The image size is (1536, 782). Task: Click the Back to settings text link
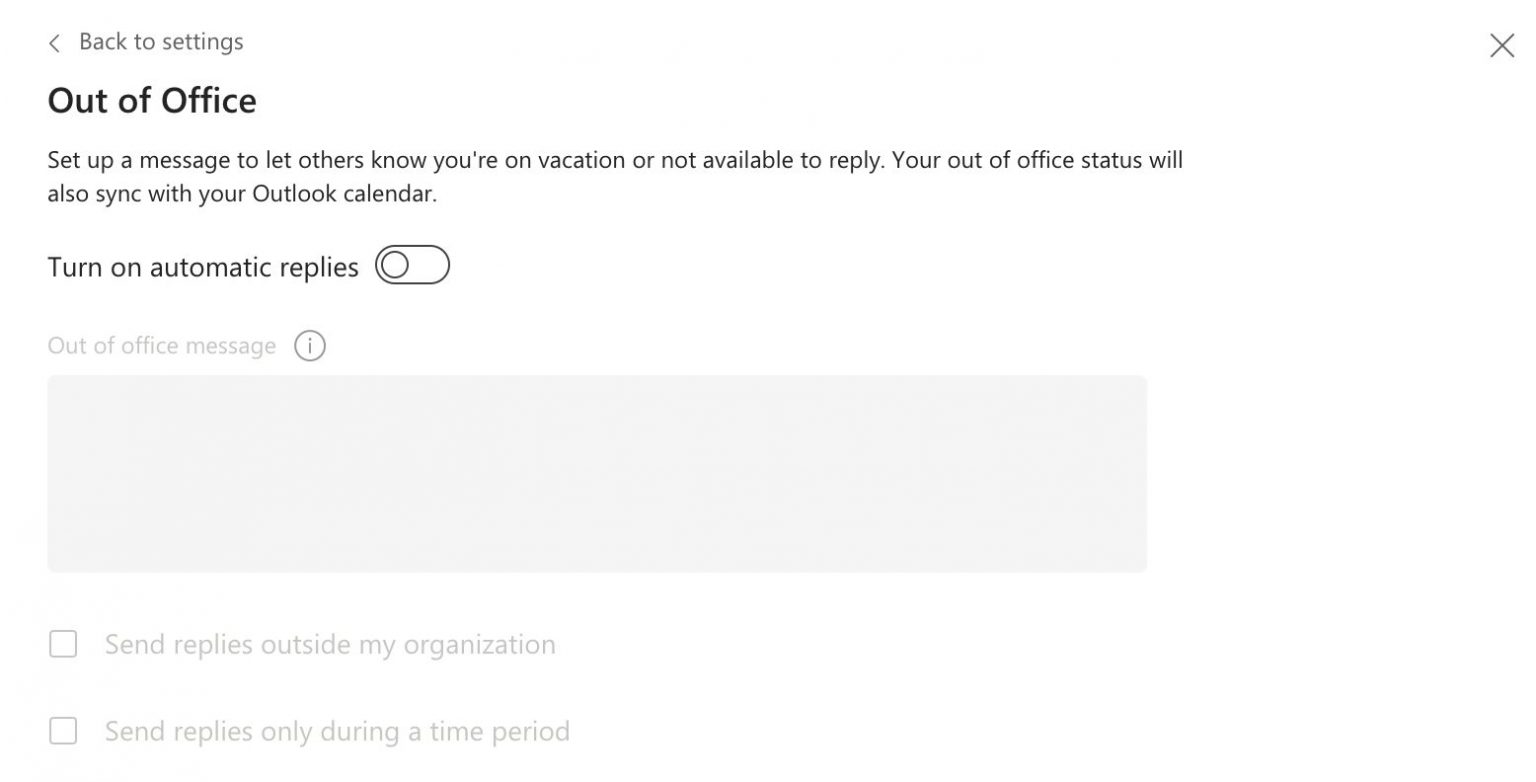(161, 42)
